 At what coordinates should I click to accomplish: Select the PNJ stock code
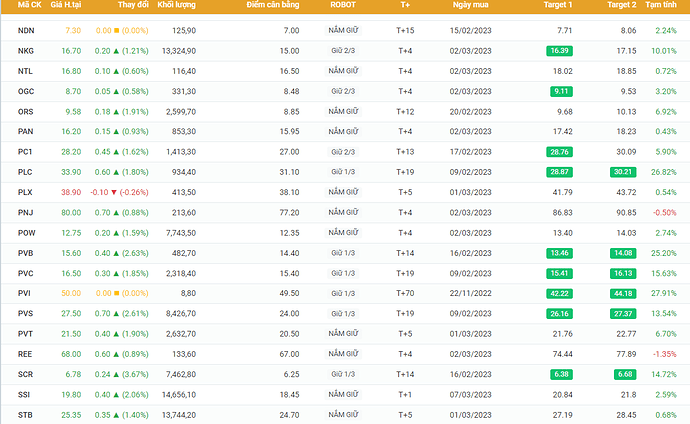(x=26, y=212)
